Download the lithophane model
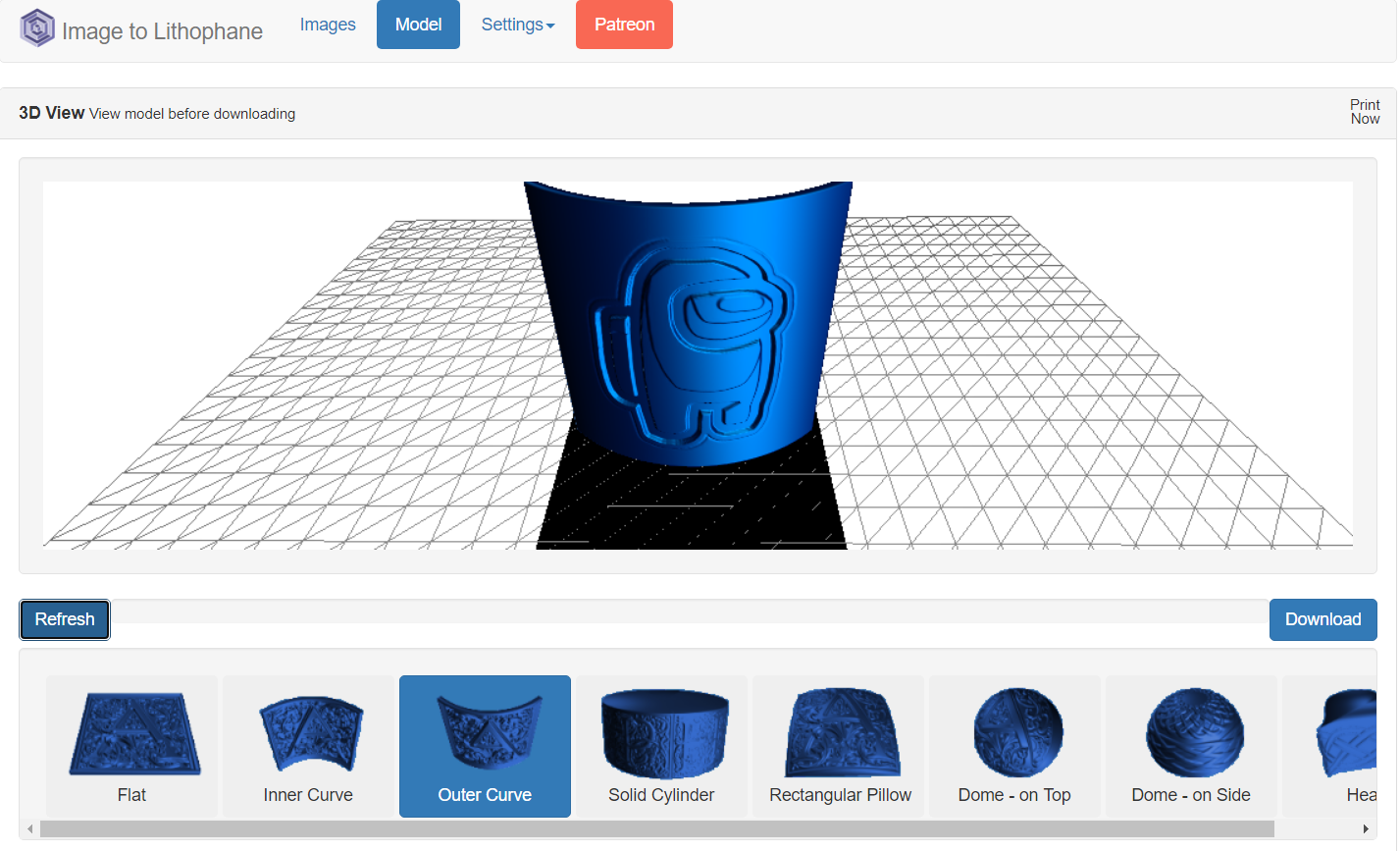 click(x=1322, y=619)
